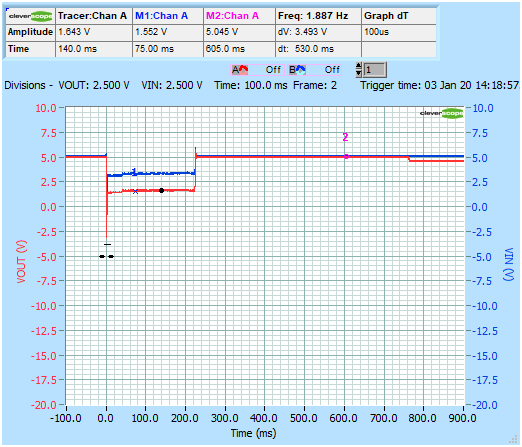The image size is (522, 447).
Task: Click the 'M2:Chan A' header cell
Action: click(239, 16)
